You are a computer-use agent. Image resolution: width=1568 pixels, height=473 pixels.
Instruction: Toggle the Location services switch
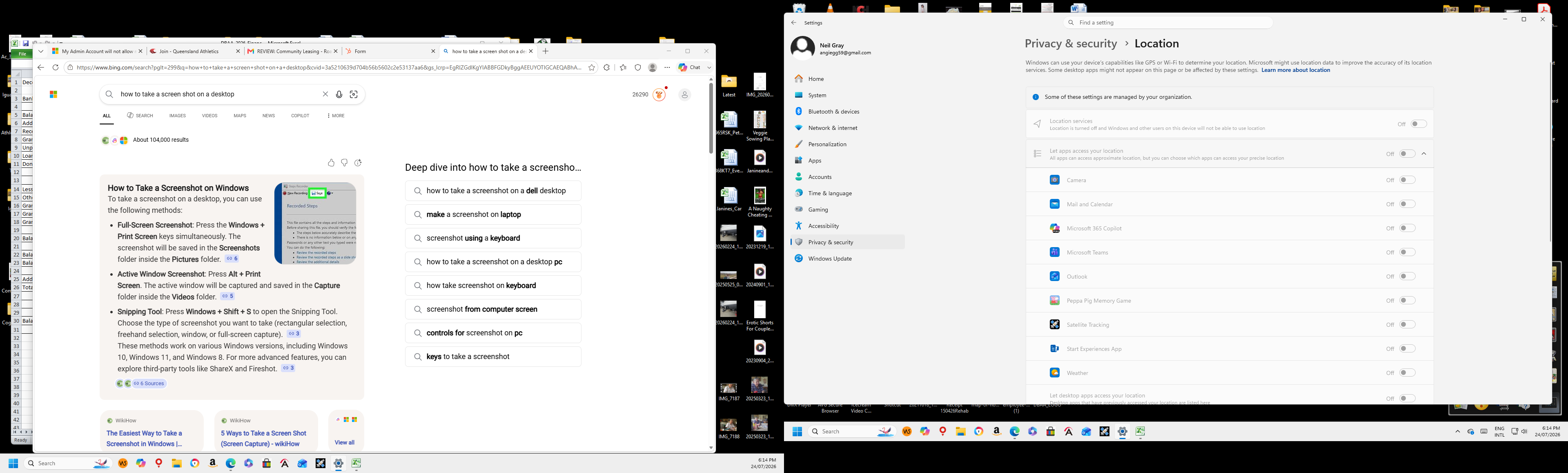click(1419, 124)
